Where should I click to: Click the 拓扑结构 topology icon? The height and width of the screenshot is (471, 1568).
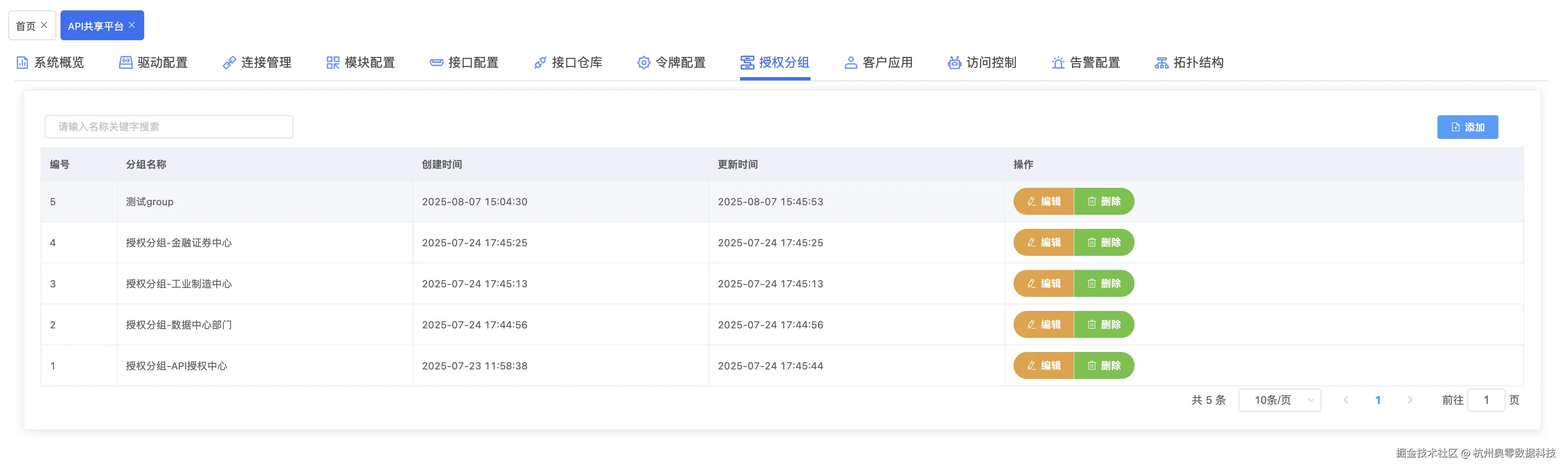(x=1161, y=63)
